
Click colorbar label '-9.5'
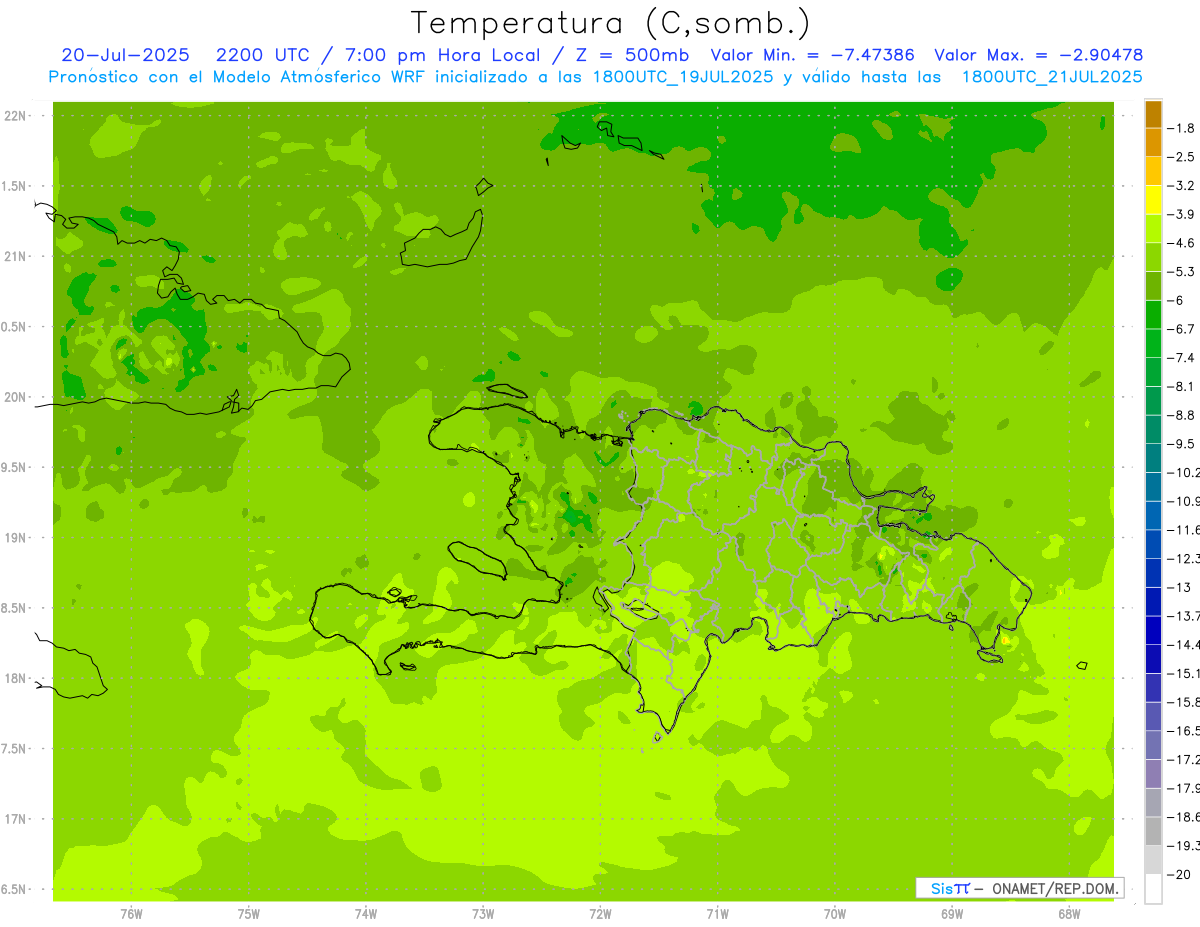[1180, 444]
